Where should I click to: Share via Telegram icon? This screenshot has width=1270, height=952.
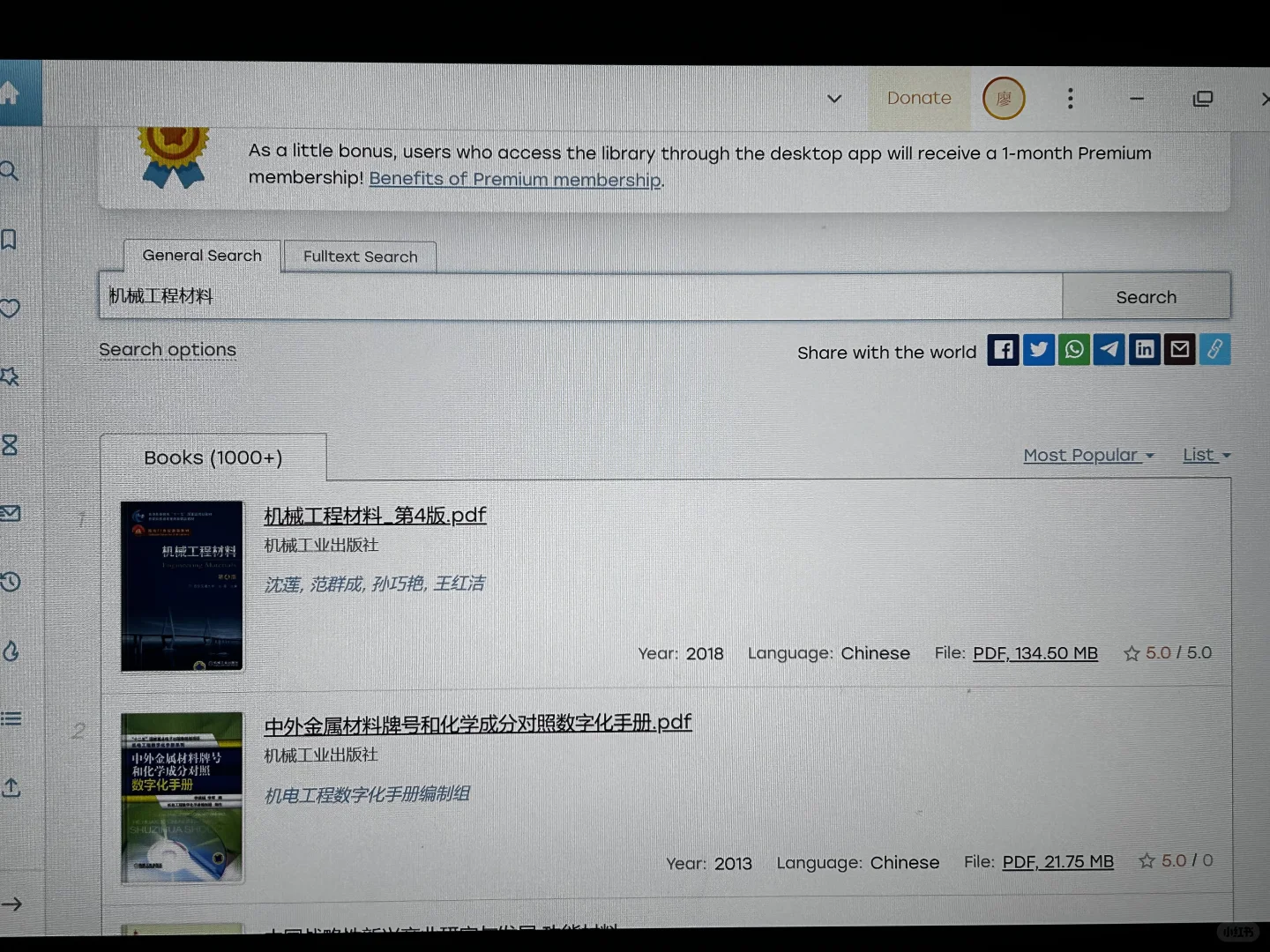coord(1109,350)
